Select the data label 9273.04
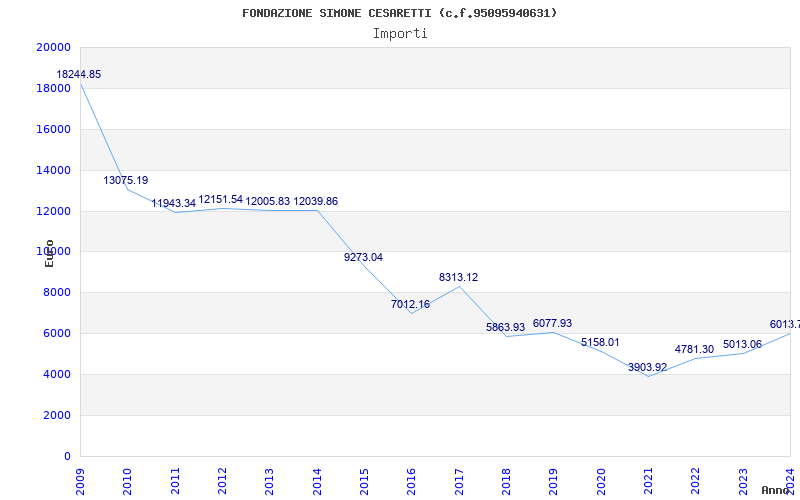The width and height of the screenshot is (800, 500). [x=363, y=258]
